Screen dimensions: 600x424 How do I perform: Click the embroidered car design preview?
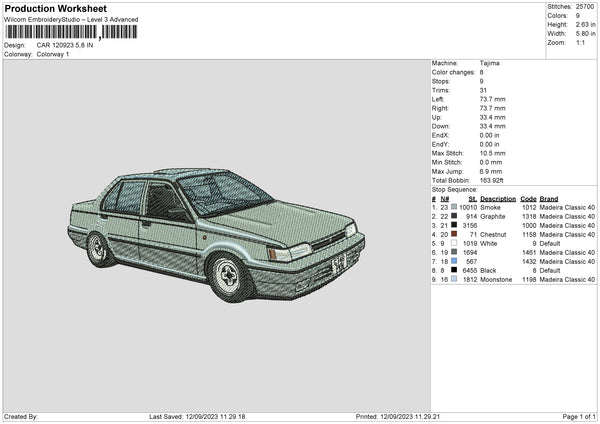[x=215, y=230]
